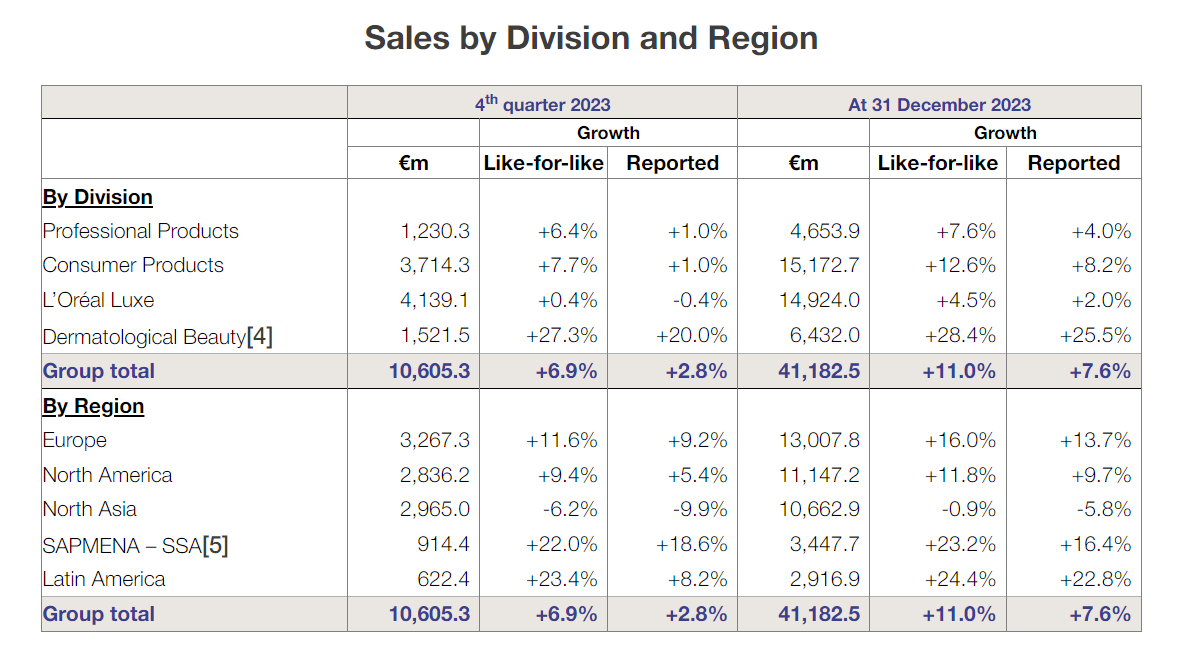The height and width of the screenshot is (652, 1179).
Task: Select the 'Latin America' row label
Action: coord(104,579)
